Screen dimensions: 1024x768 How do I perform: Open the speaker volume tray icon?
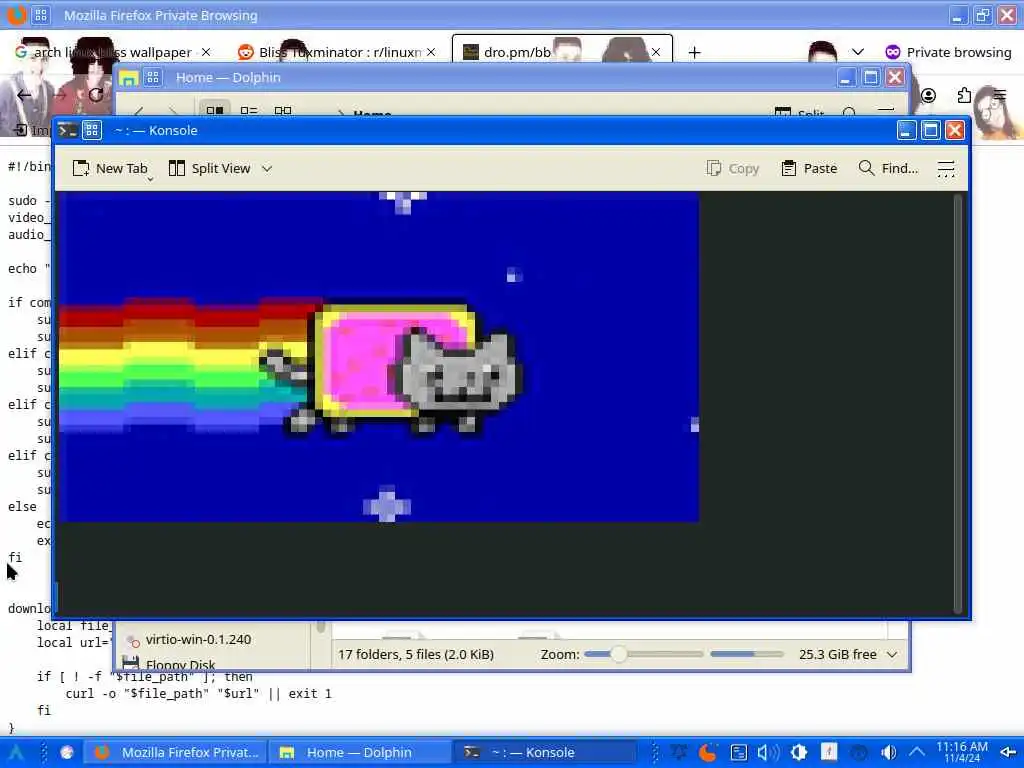pos(889,752)
